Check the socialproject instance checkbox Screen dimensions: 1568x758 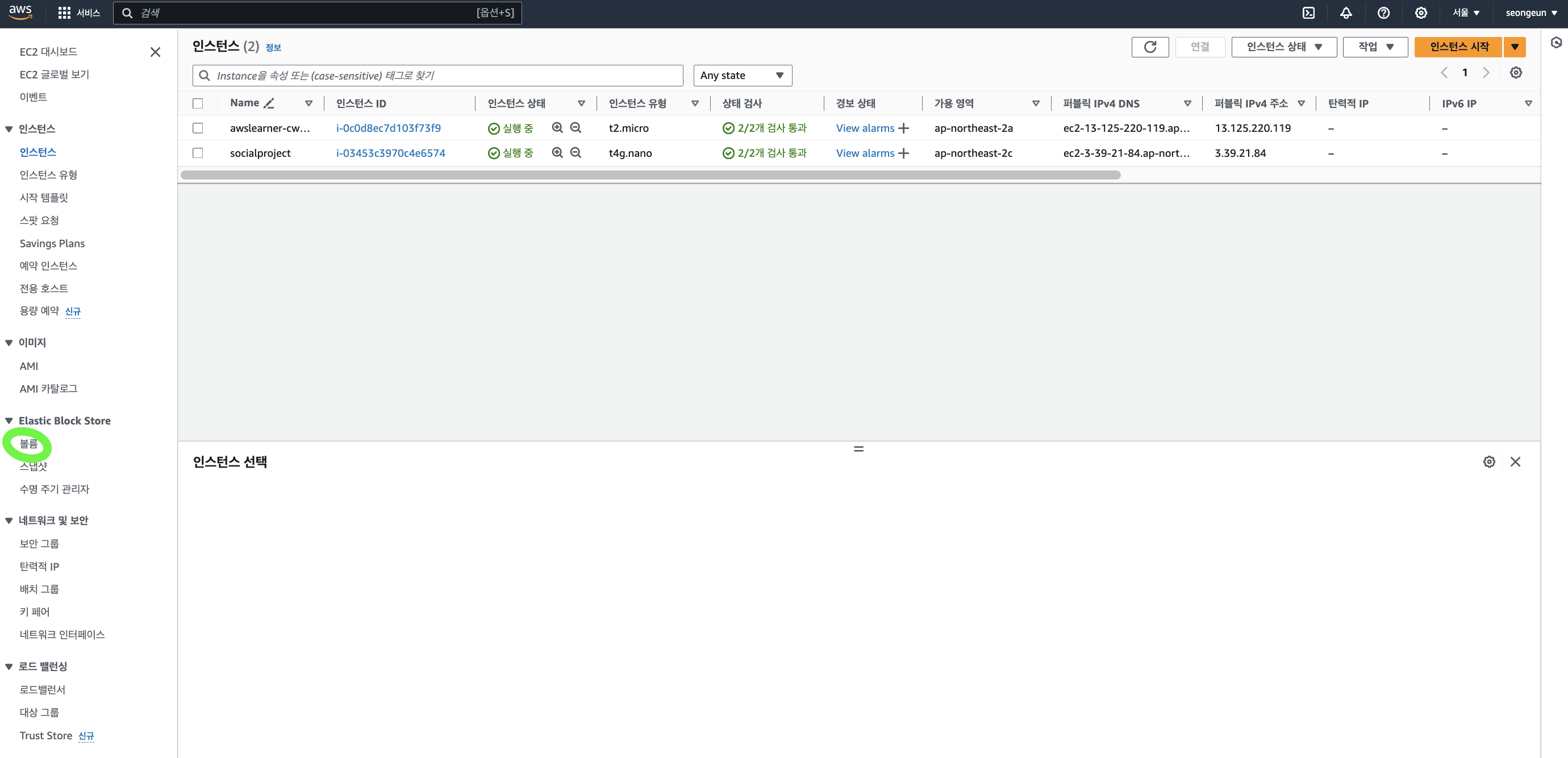[x=198, y=153]
